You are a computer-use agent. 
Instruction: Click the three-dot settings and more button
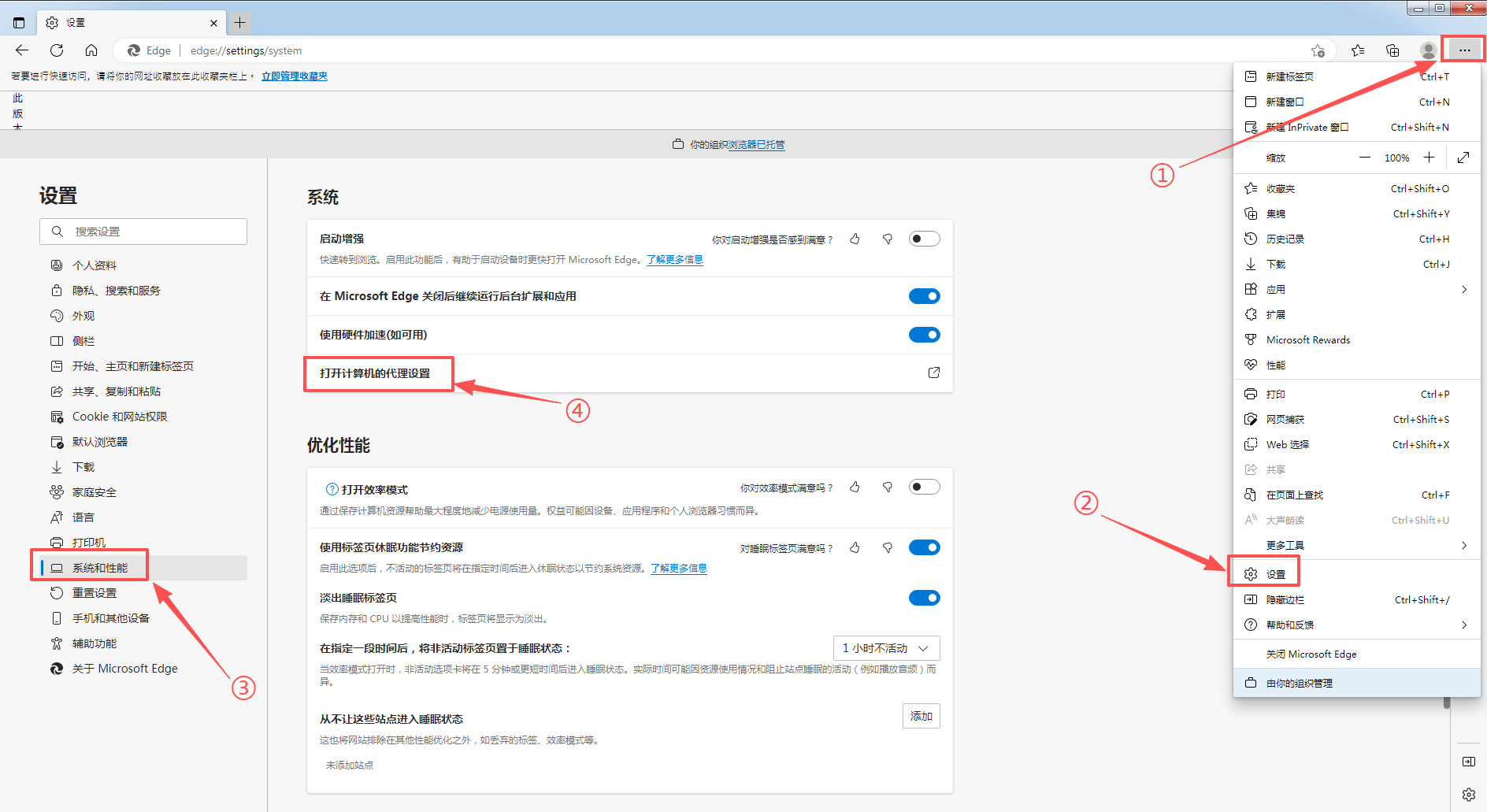1463,50
